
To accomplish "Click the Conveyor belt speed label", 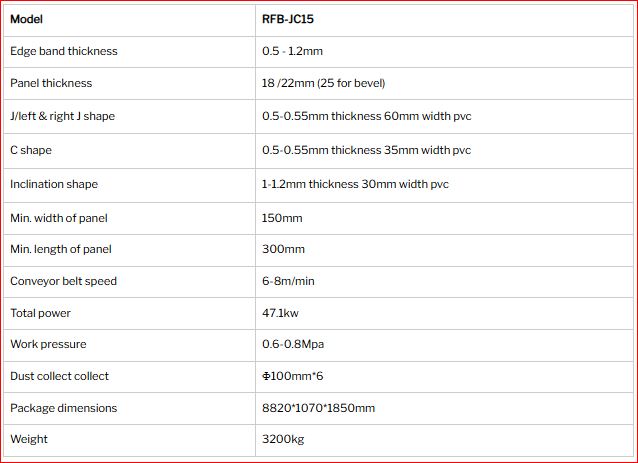I will click(63, 281).
